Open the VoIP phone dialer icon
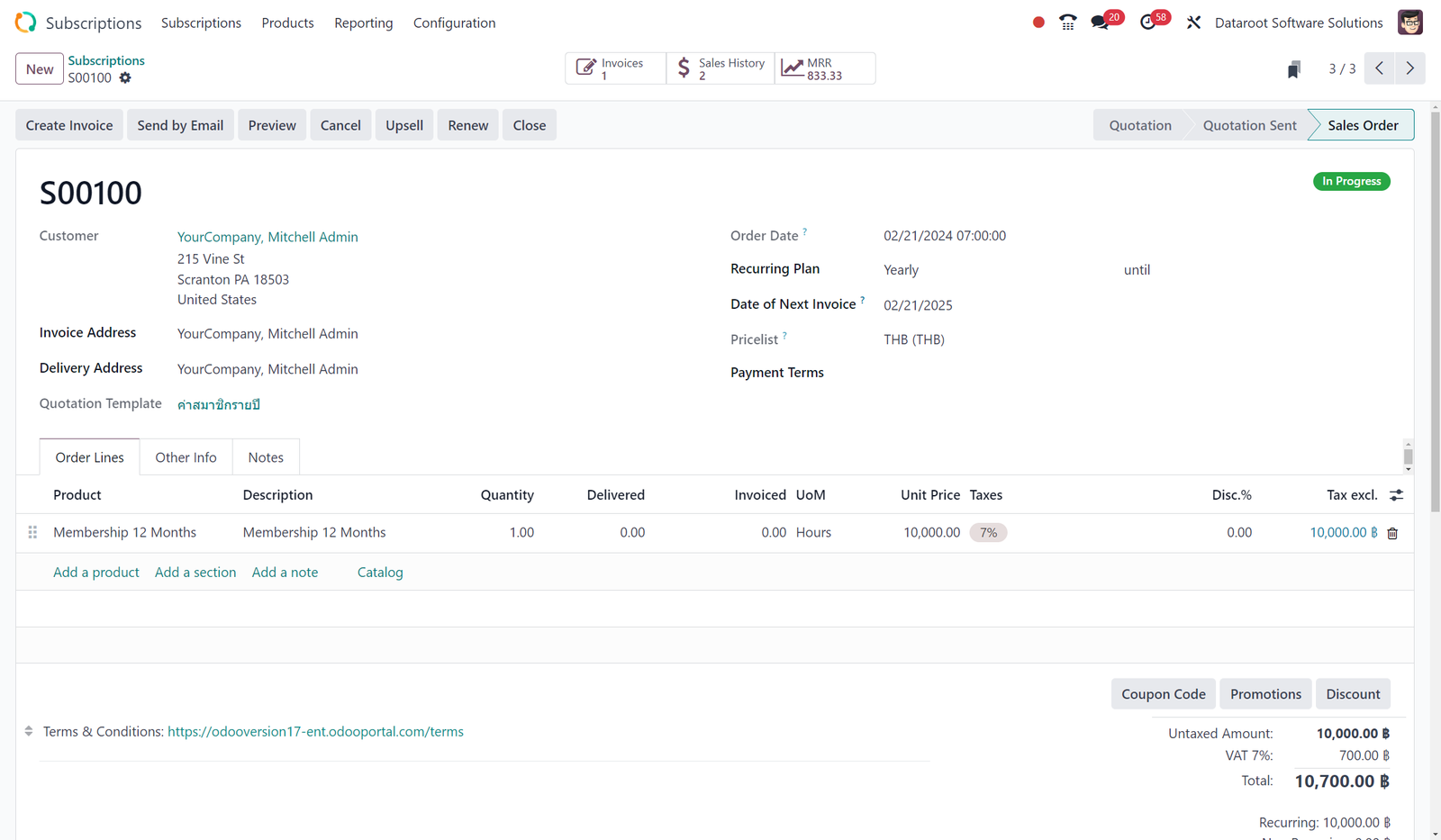Image resolution: width=1441 pixels, height=840 pixels. click(1068, 23)
